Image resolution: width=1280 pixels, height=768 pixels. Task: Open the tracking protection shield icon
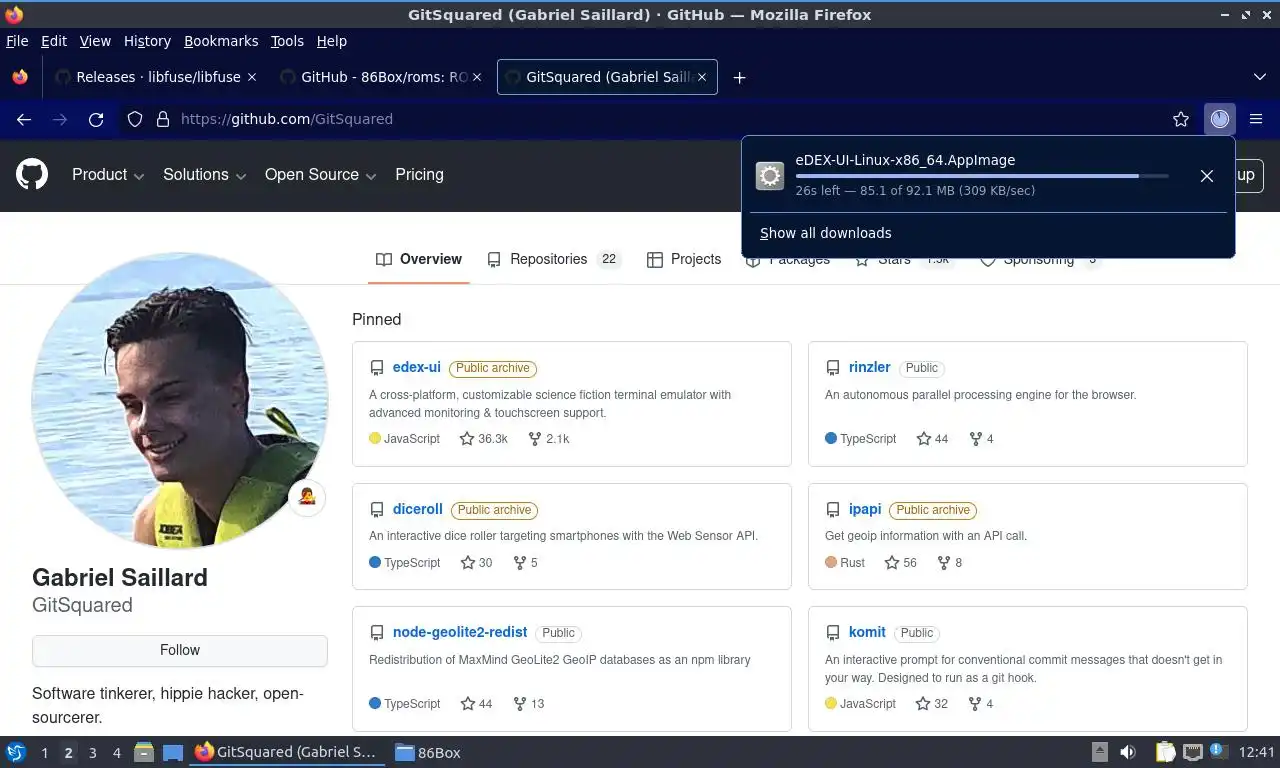tap(135, 119)
